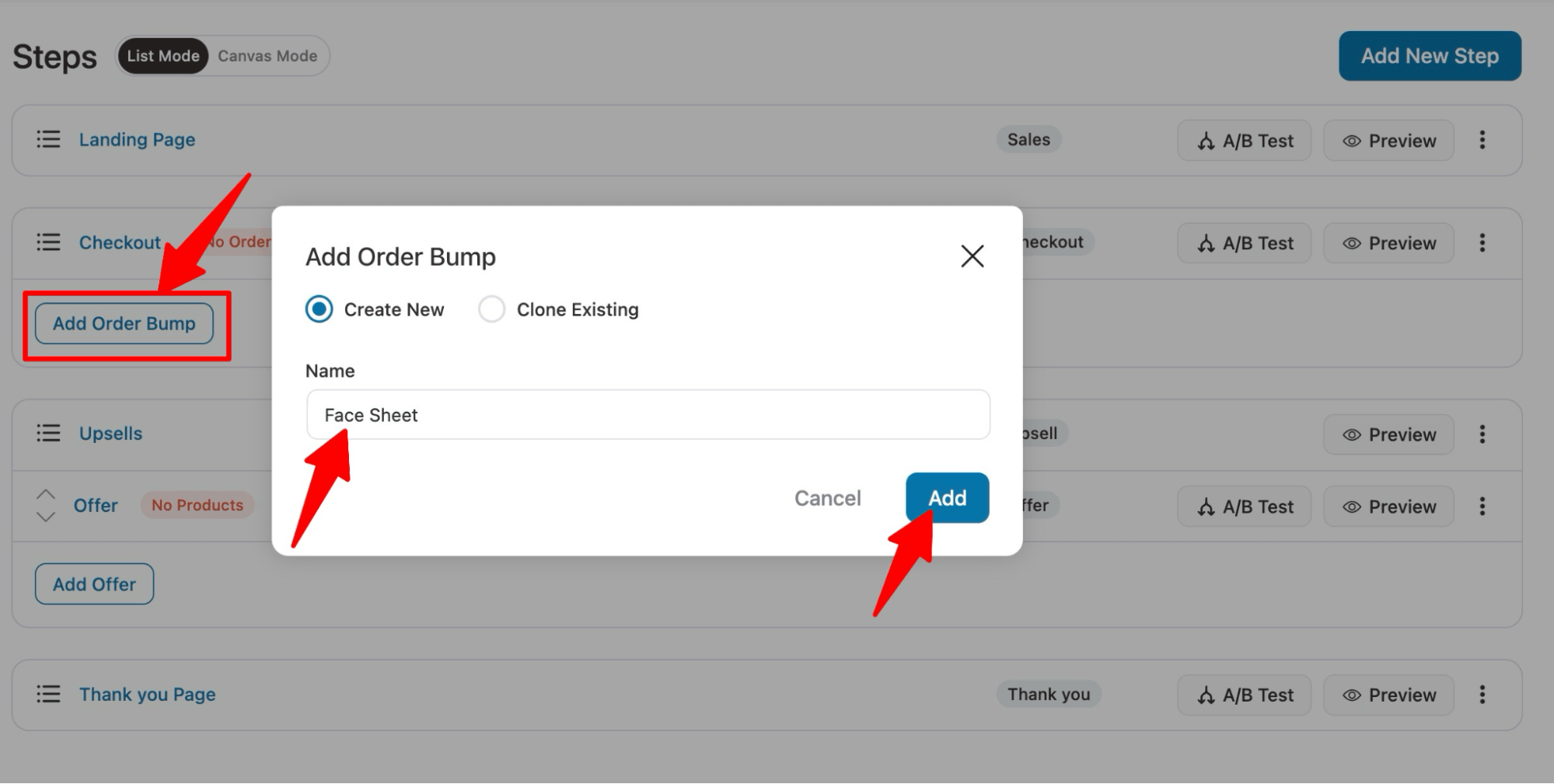The height and width of the screenshot is (784, 1554).
Task: Click the drag handle icon beside Upsells
Action: 48,433
